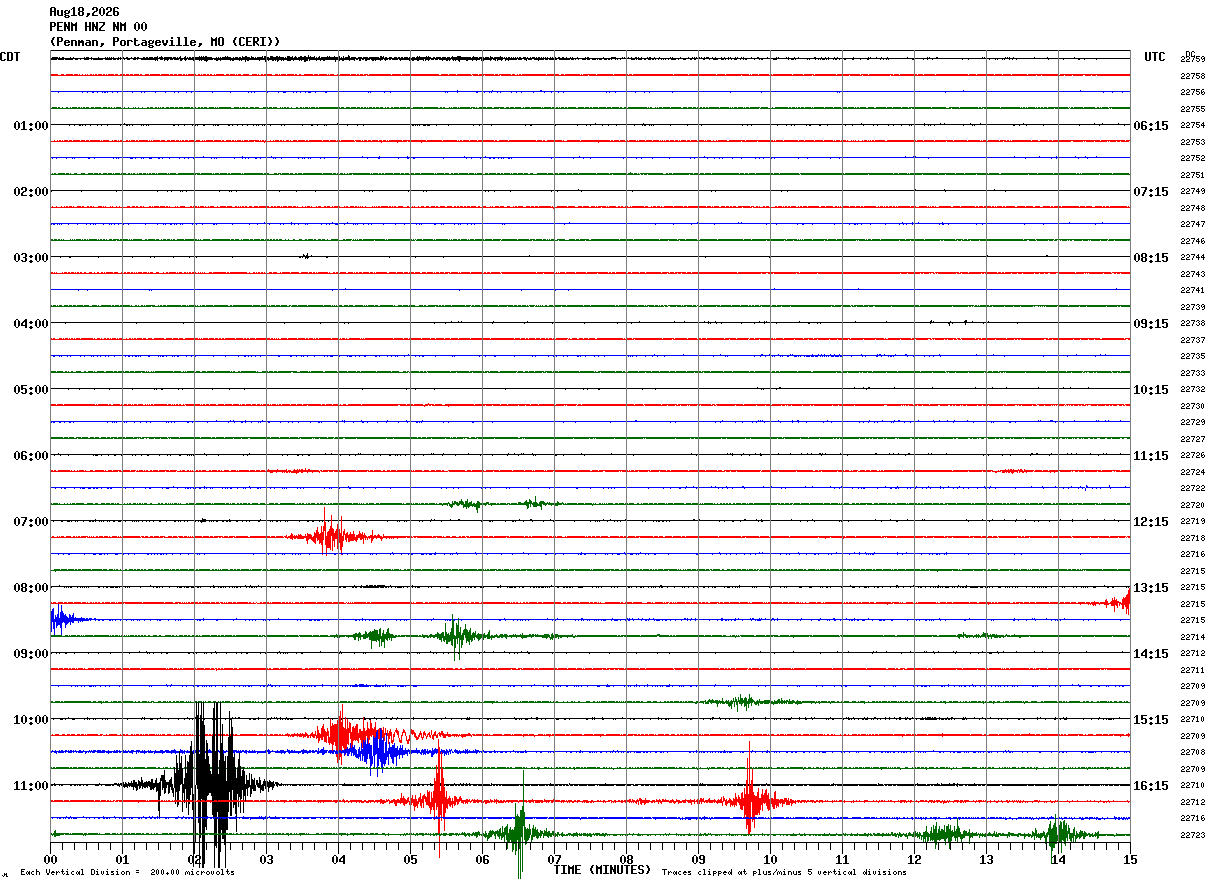Click the 01:00 CDT time label
Viewport: 1210px width, 886px height.
(x=31, y=126)
